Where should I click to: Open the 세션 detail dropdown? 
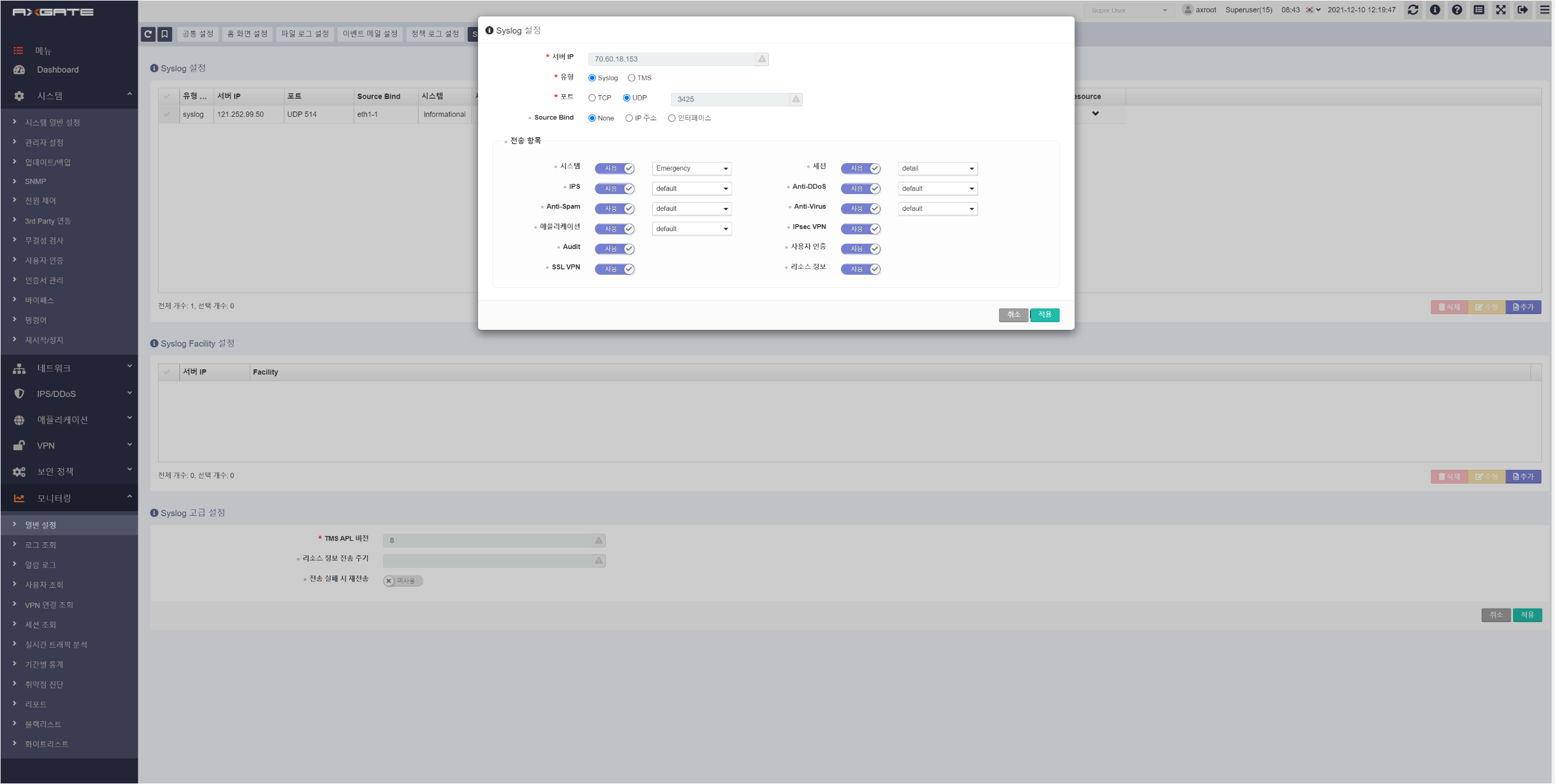click(937, 168)
